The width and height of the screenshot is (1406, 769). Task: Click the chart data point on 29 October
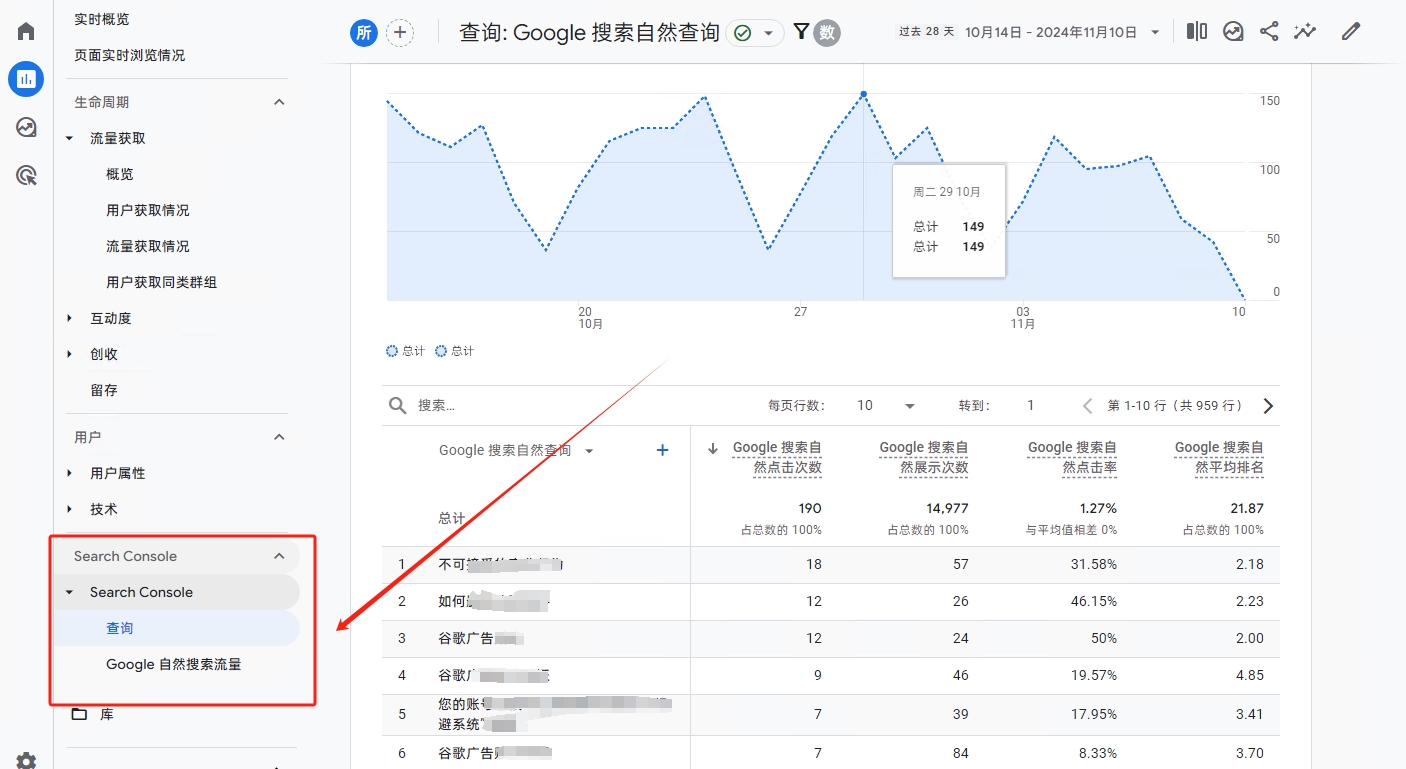pos(864,94)
